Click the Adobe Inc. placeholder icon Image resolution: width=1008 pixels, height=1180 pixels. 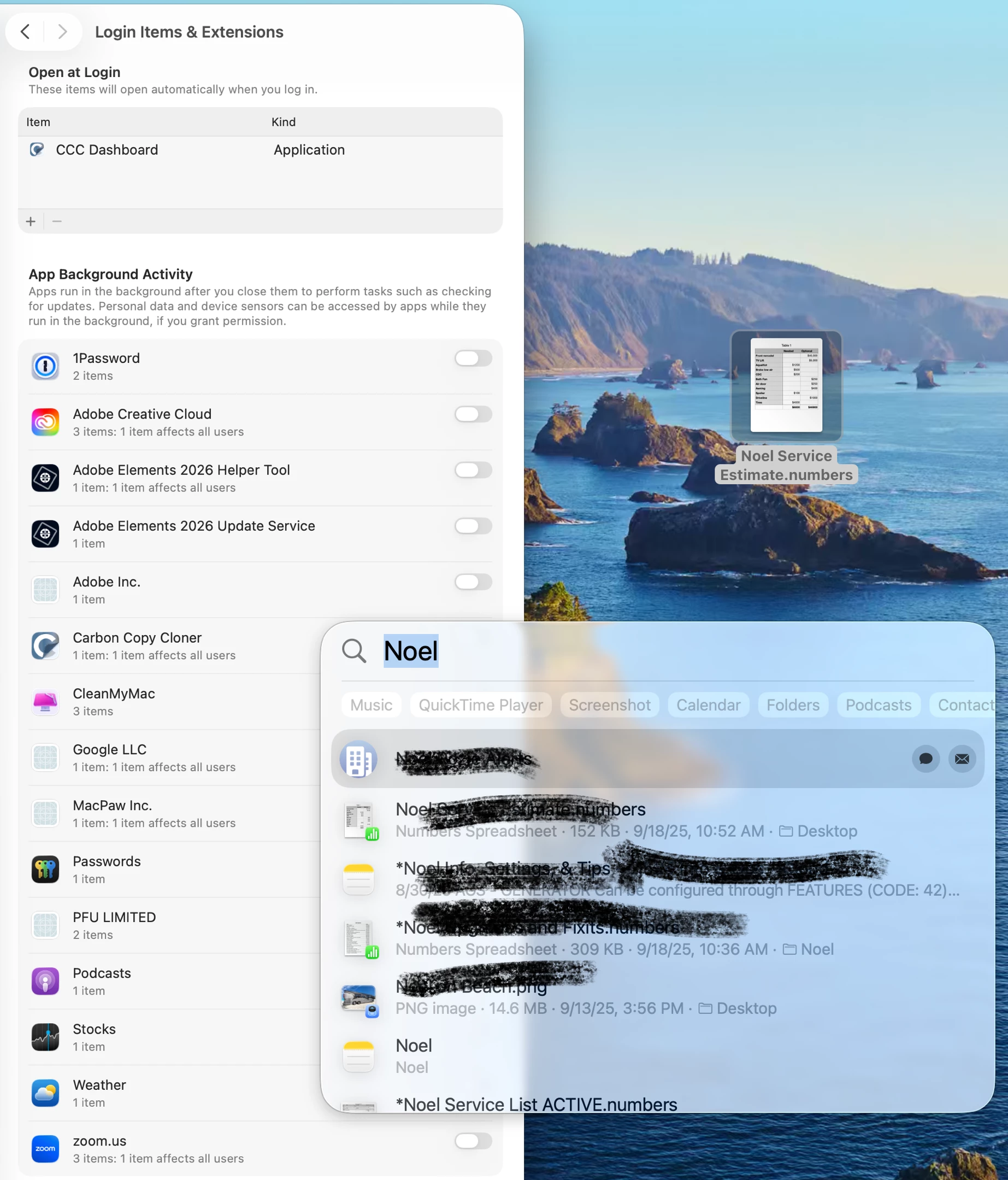[45, 589]
